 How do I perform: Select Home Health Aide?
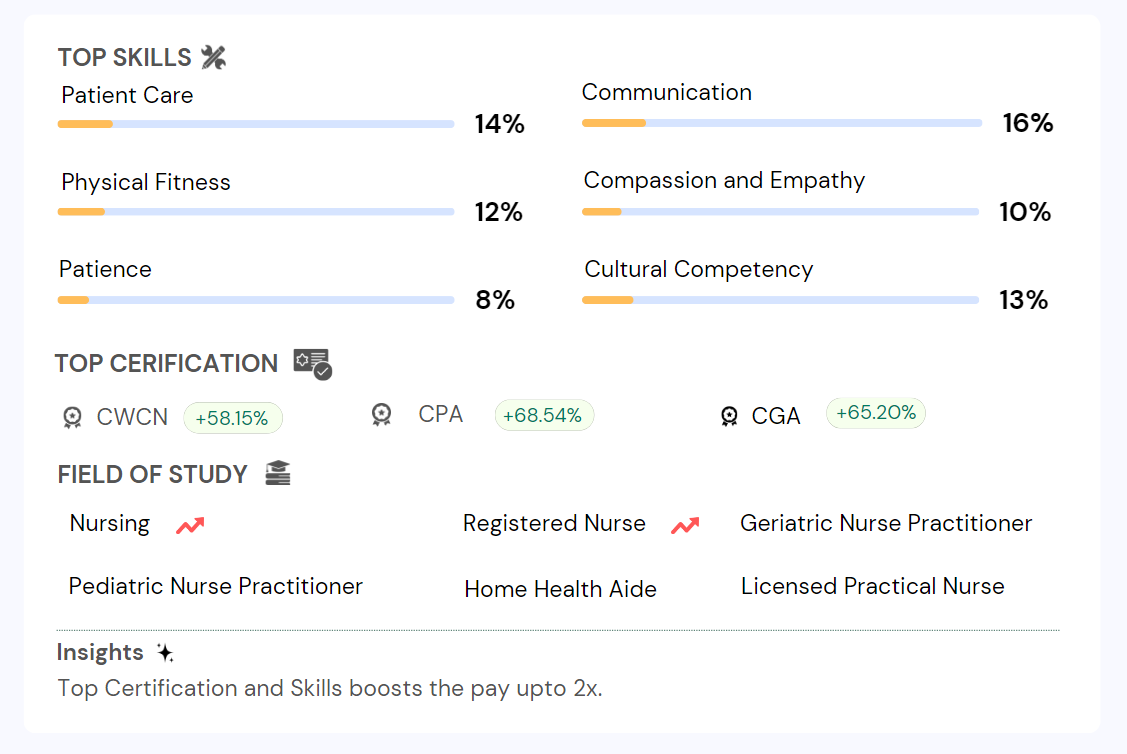coord(560,590)
